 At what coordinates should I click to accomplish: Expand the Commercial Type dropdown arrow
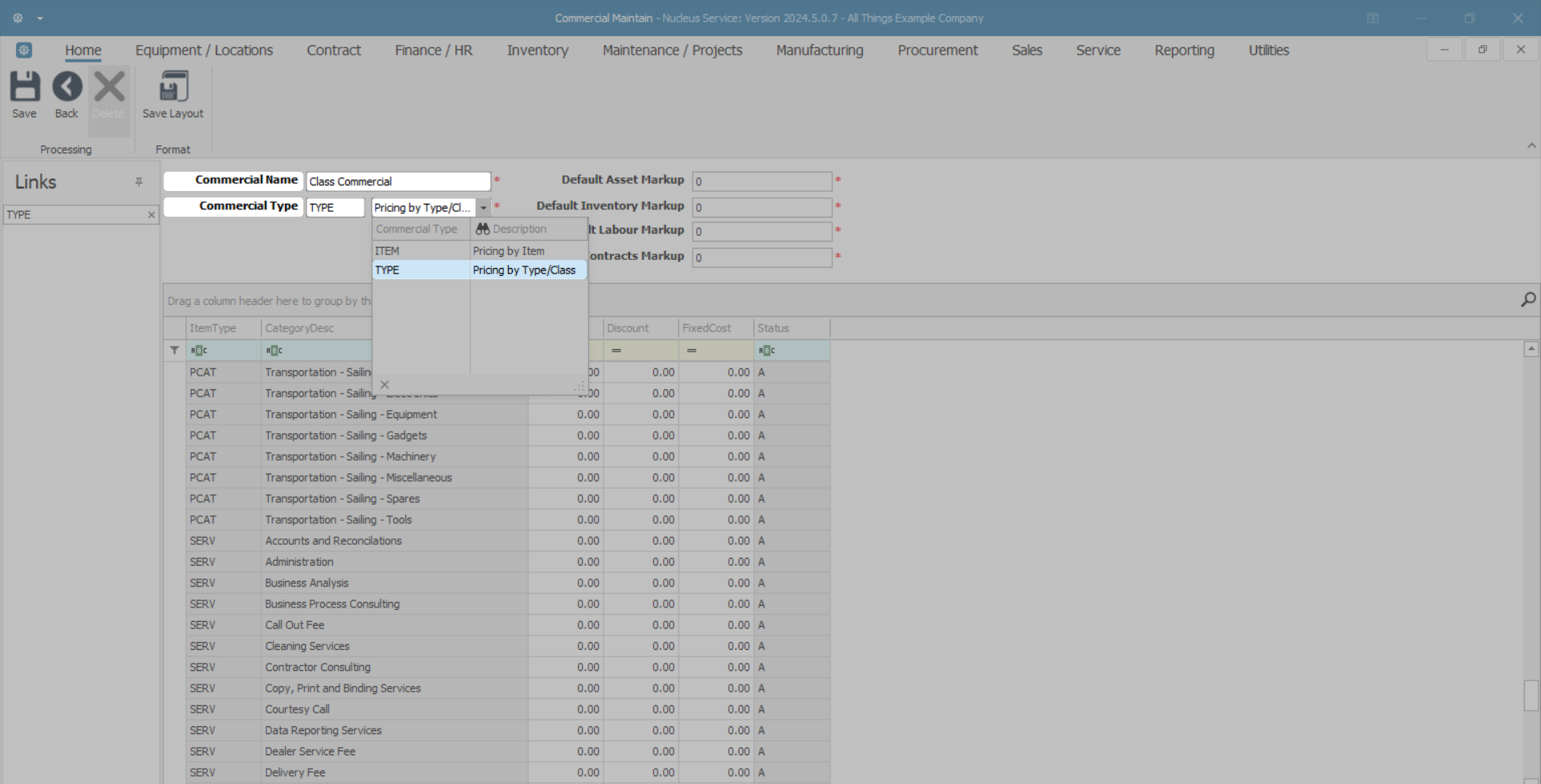point(483,208)
